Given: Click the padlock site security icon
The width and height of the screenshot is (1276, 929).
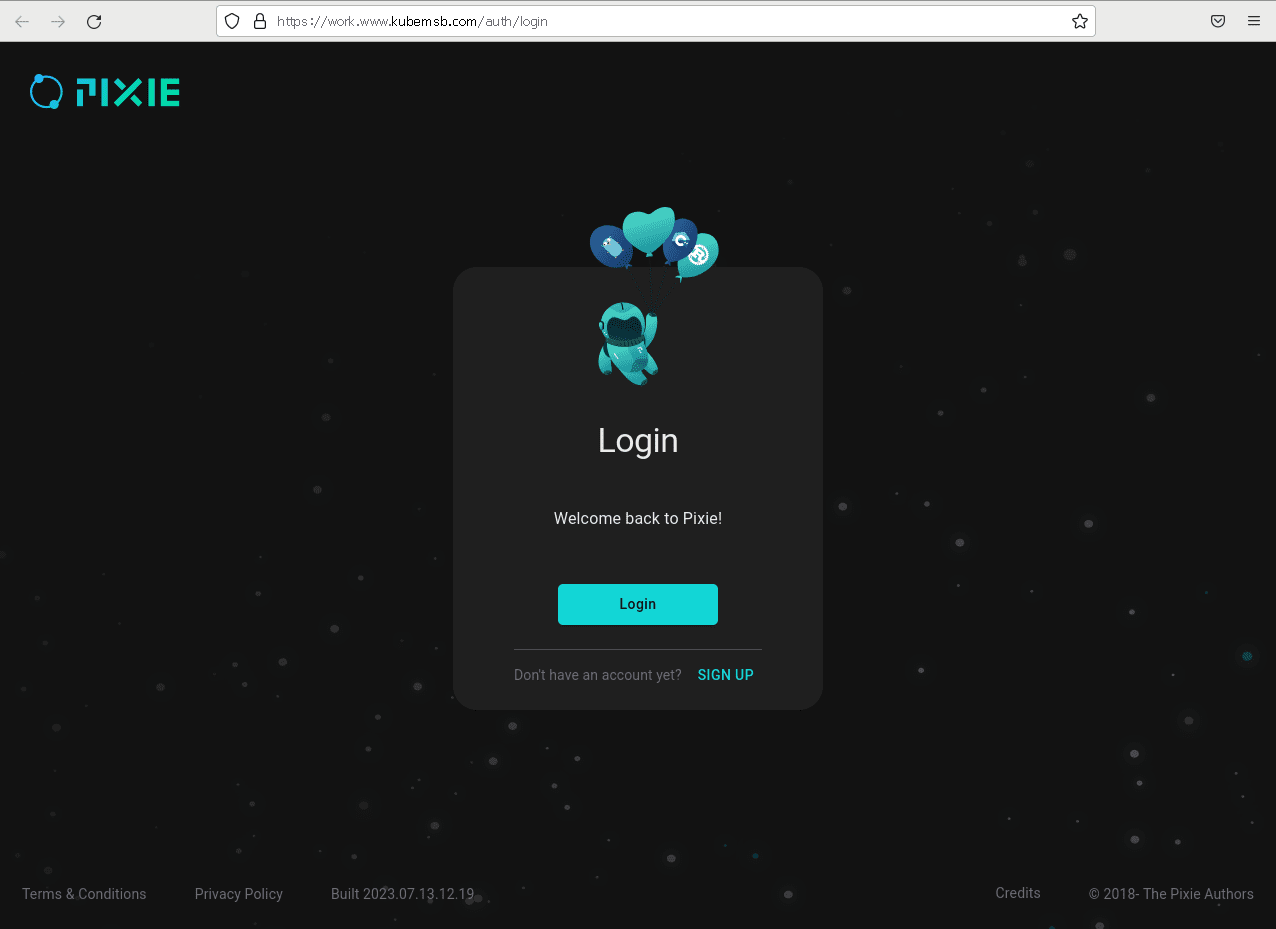Looking at the screenshot, I should [x=259, y=21].
